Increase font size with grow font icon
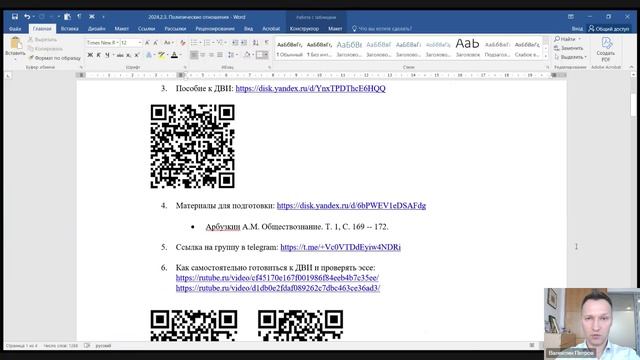Screen dimensions: 640x360 click(x=147, y=42)
